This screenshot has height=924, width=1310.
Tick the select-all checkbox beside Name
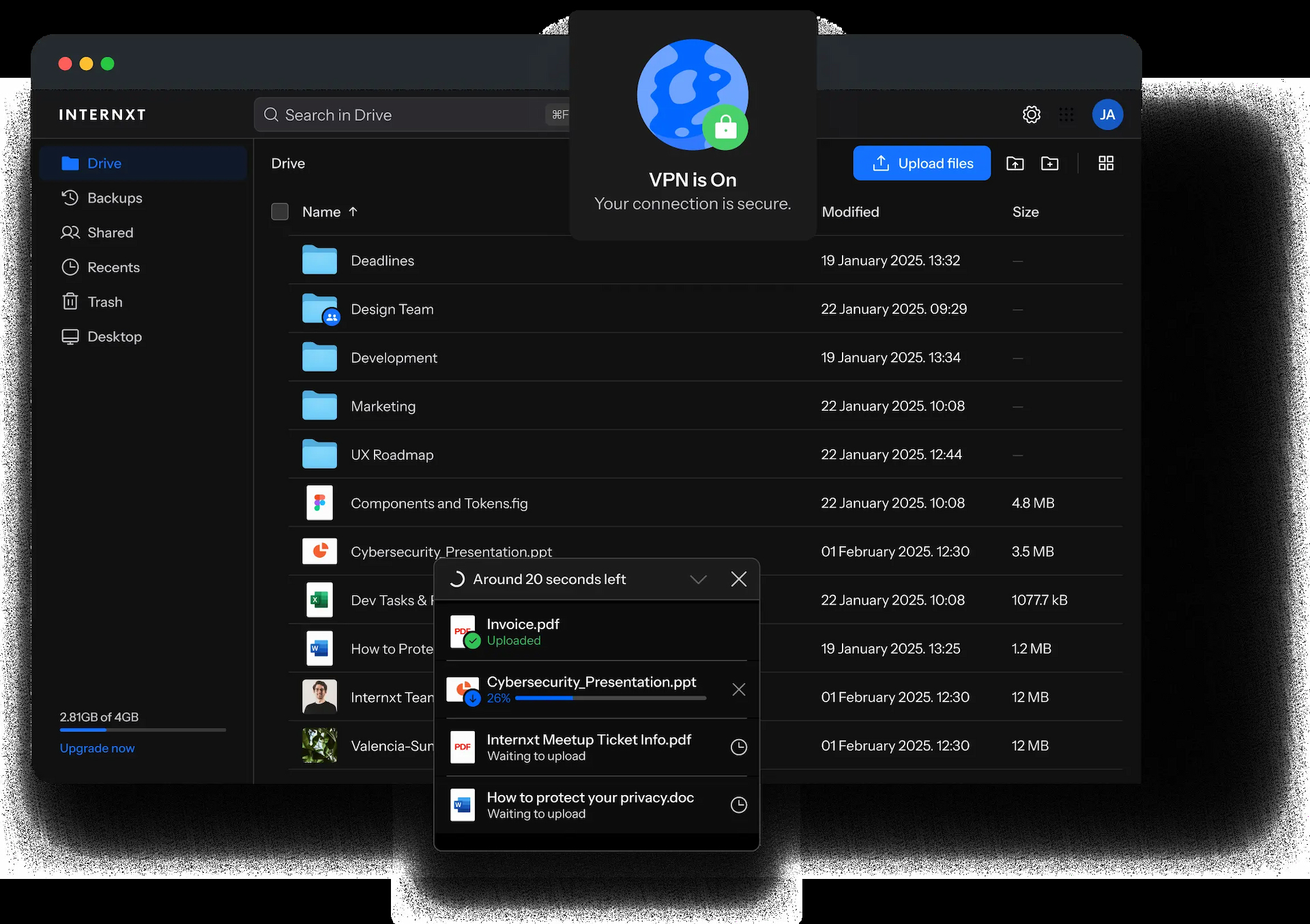coord(280,212)
